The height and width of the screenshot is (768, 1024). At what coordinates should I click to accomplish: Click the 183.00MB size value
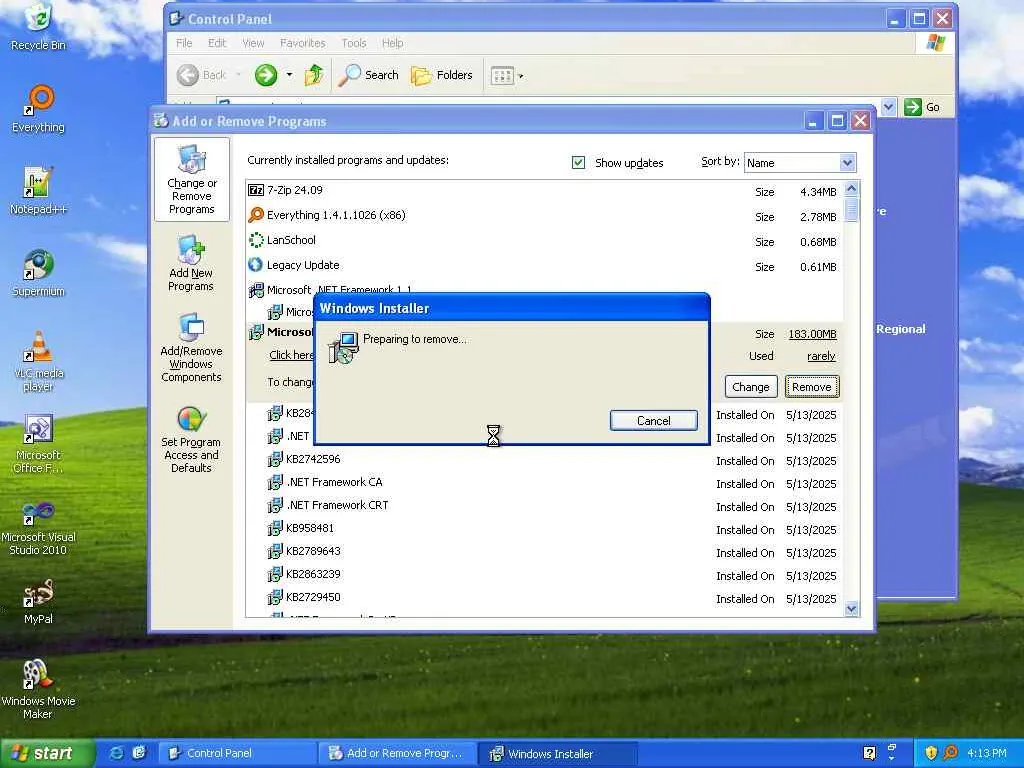812,334
